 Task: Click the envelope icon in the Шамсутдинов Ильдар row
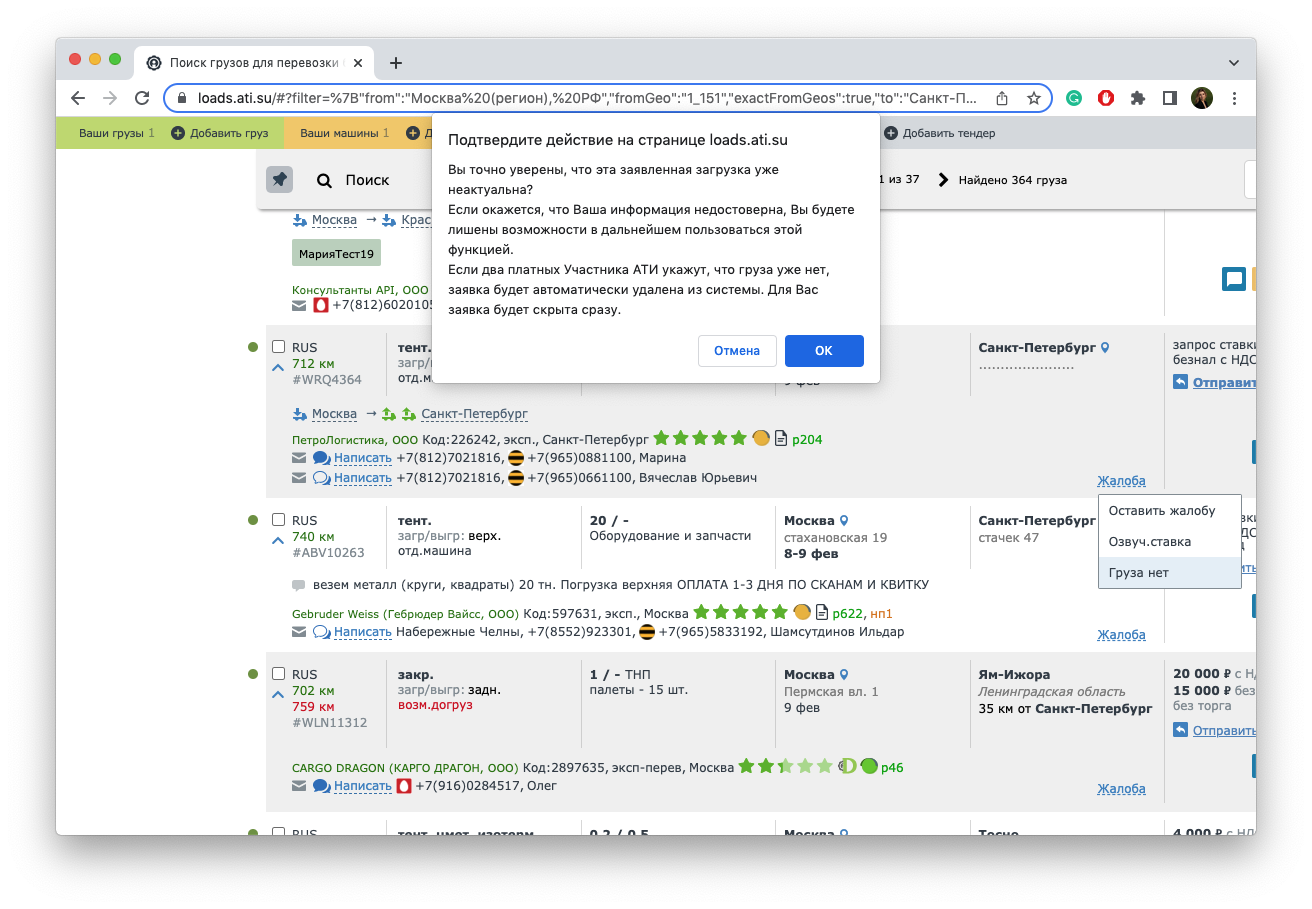click(x=299, y=632)
